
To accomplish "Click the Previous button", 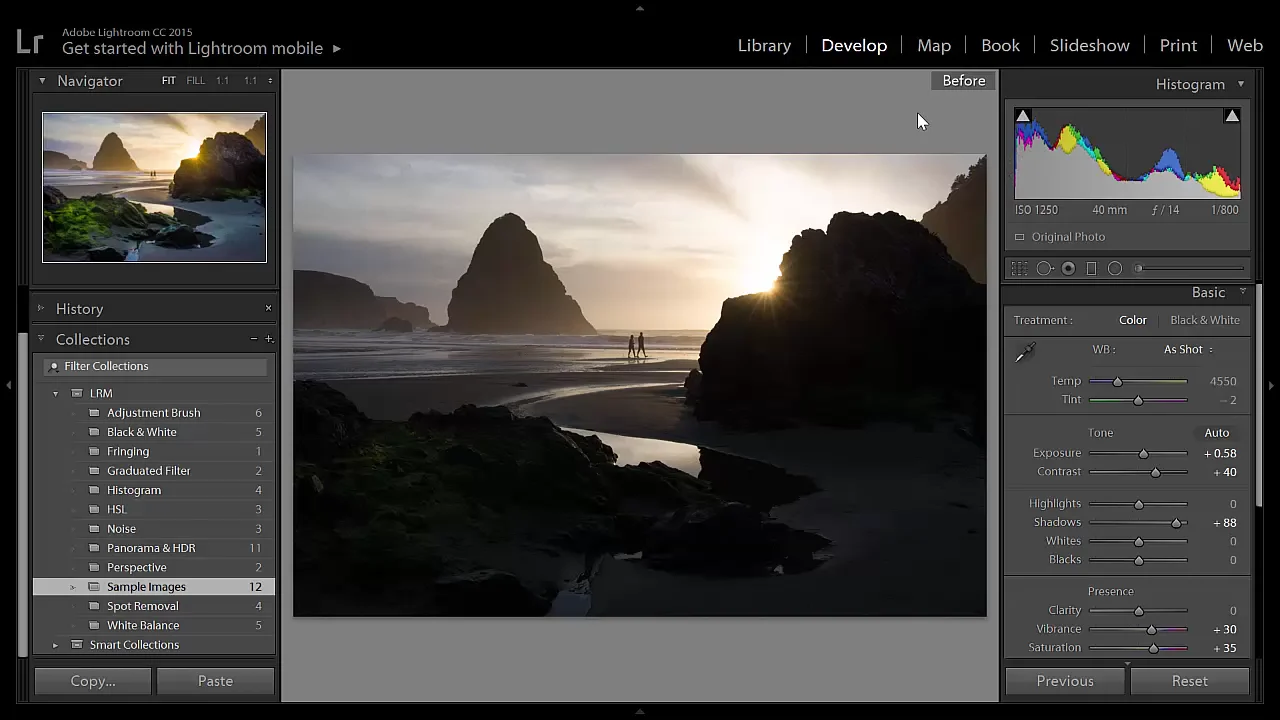I will (x=1065, y=681).
